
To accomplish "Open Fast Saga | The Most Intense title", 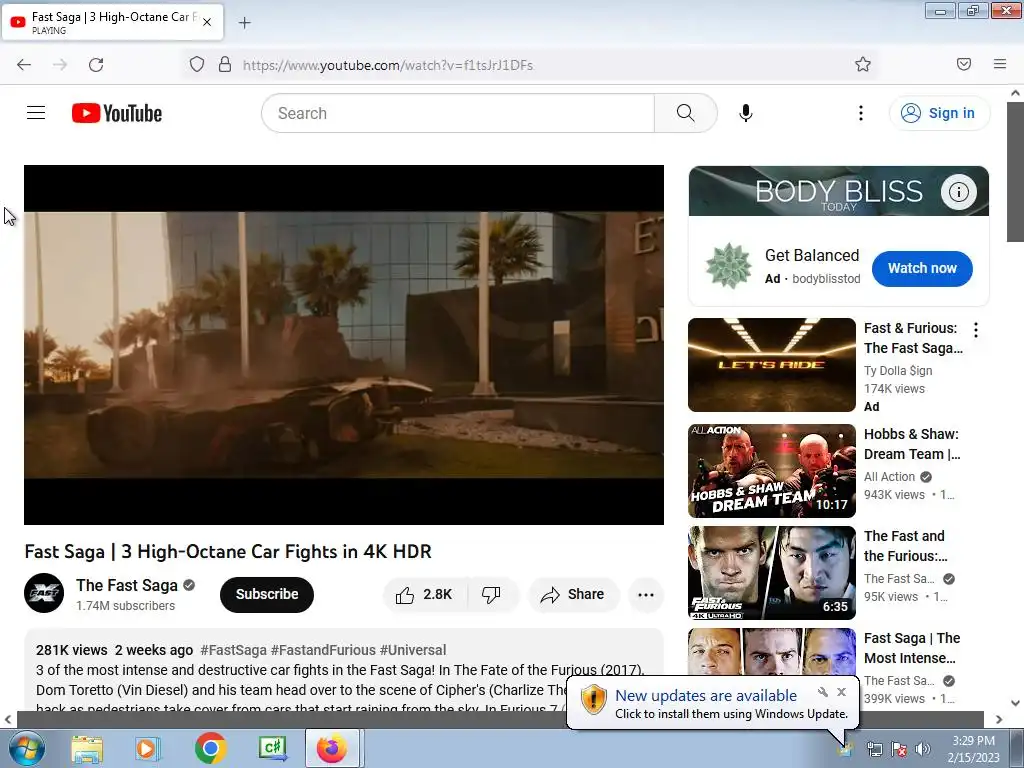I will point(912,648).
